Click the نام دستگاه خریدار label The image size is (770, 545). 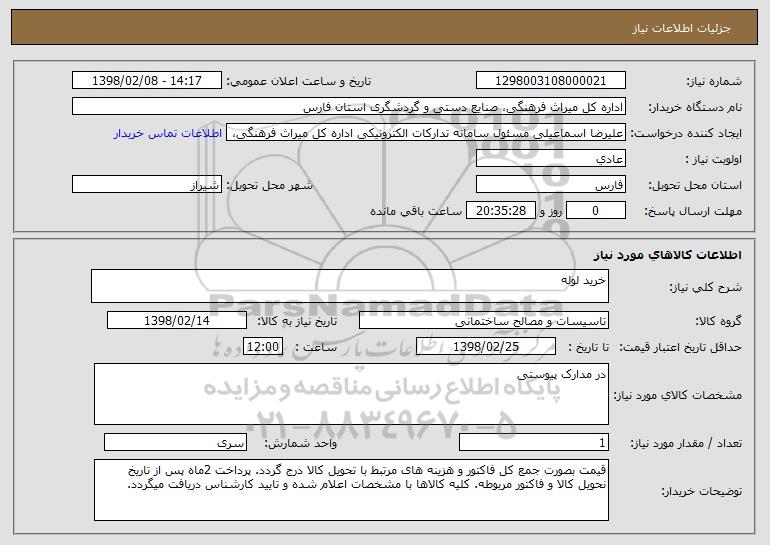[x=695, y=107]
